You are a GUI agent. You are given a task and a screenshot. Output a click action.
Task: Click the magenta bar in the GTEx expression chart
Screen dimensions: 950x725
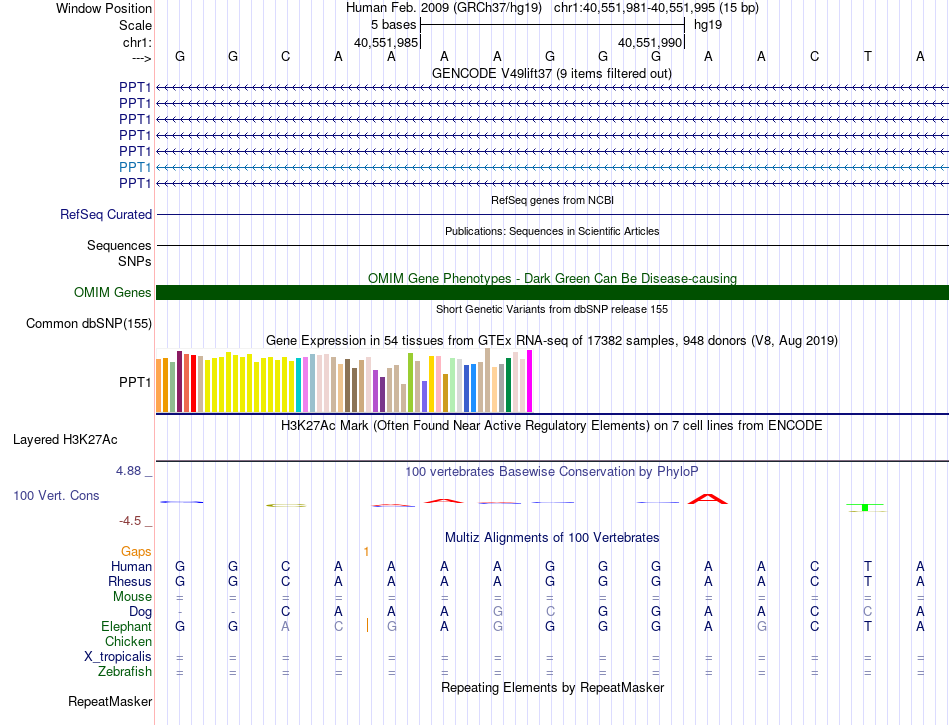coord(530,381)
